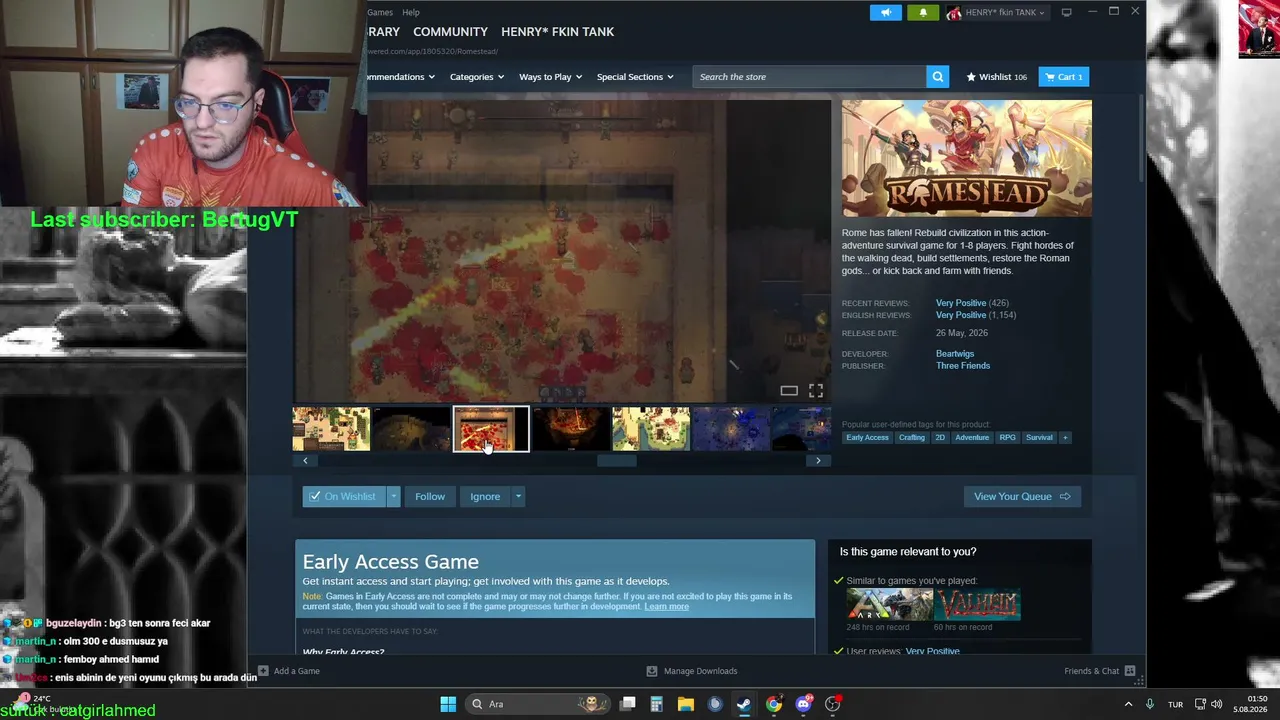Expand the HENRY* fkin TANK account menu
The height and width of the screenshot is (720, 1280).
1005,13
